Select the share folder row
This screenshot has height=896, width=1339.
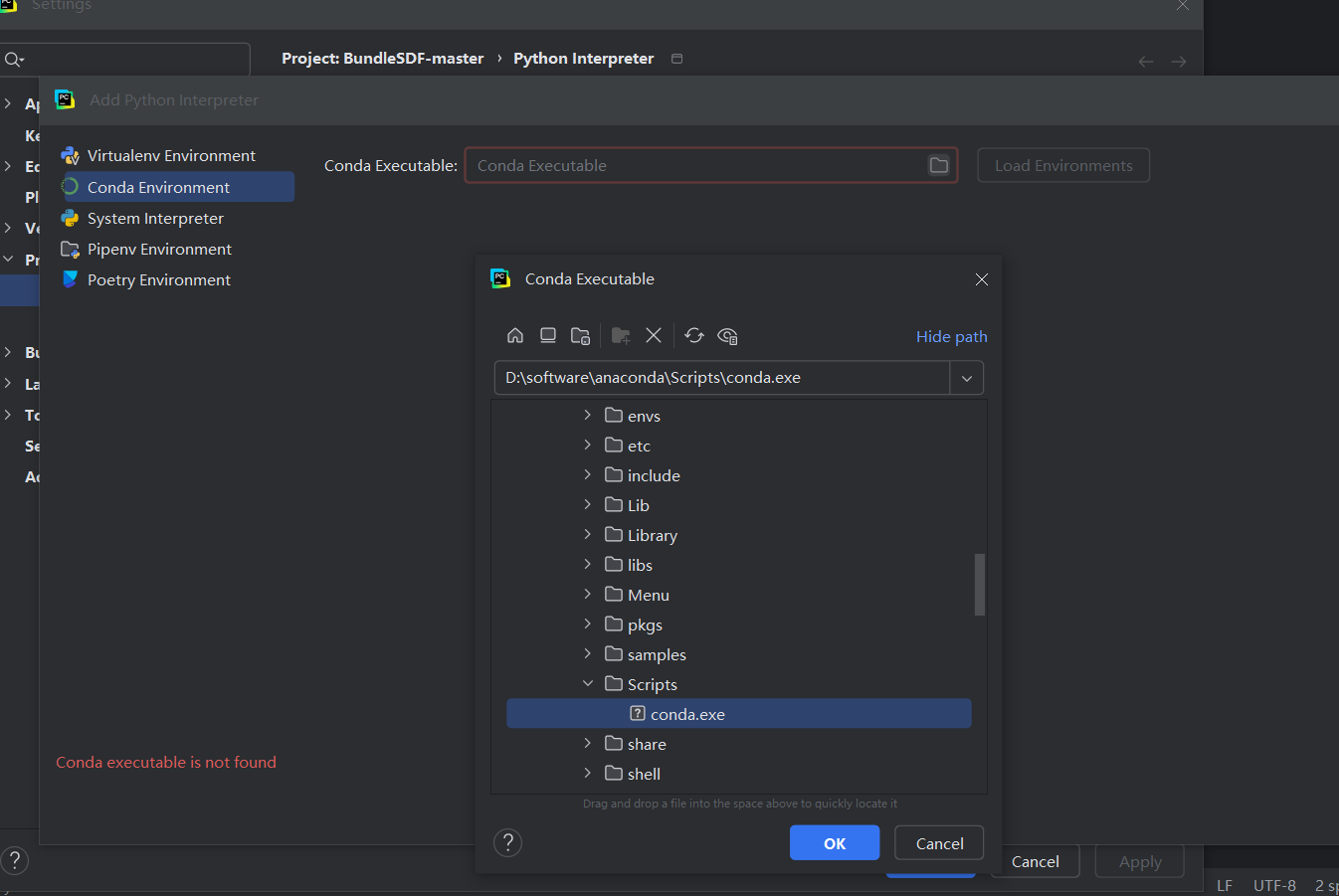[x=739, y=744]
